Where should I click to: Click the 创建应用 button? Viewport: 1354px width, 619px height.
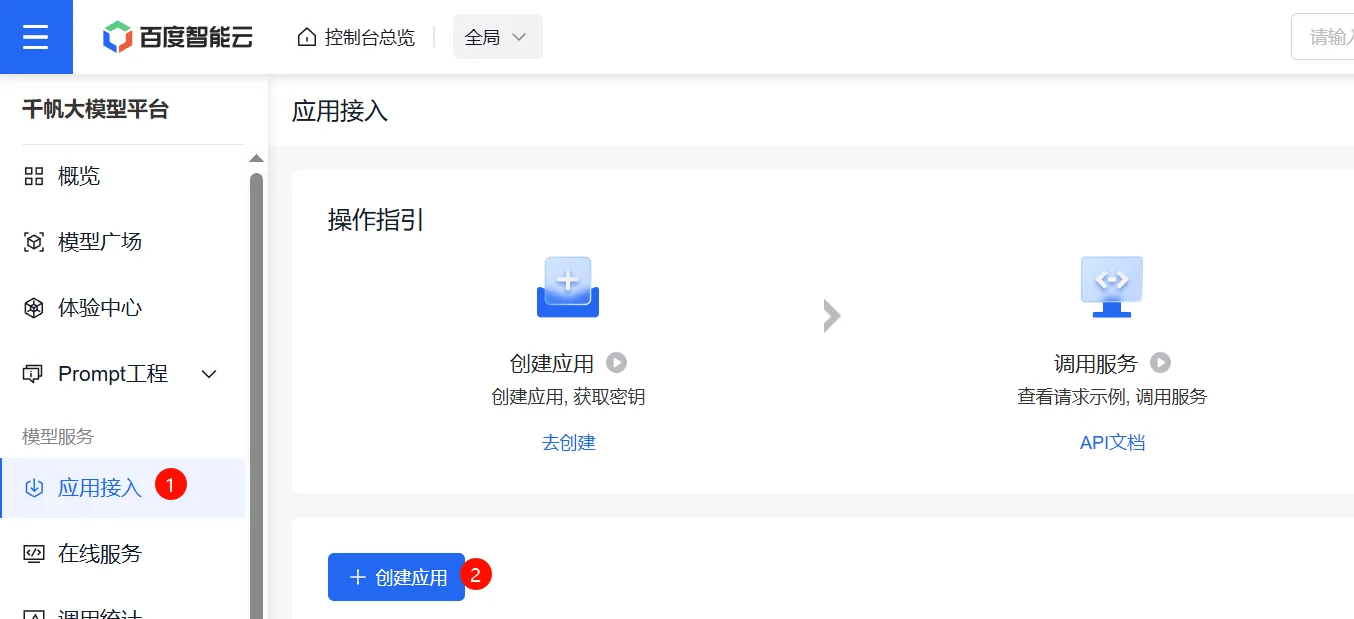pyautogui.click(x=396, y=576)
